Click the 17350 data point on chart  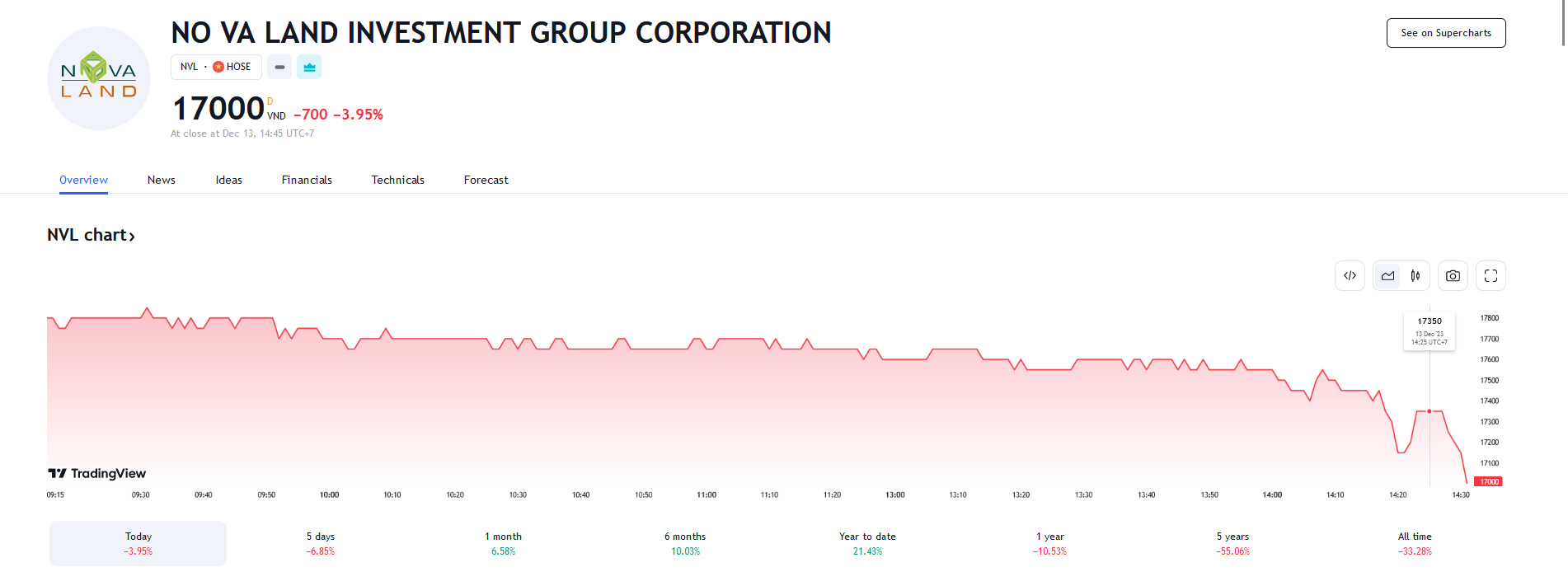click(x=1430, y=410)
